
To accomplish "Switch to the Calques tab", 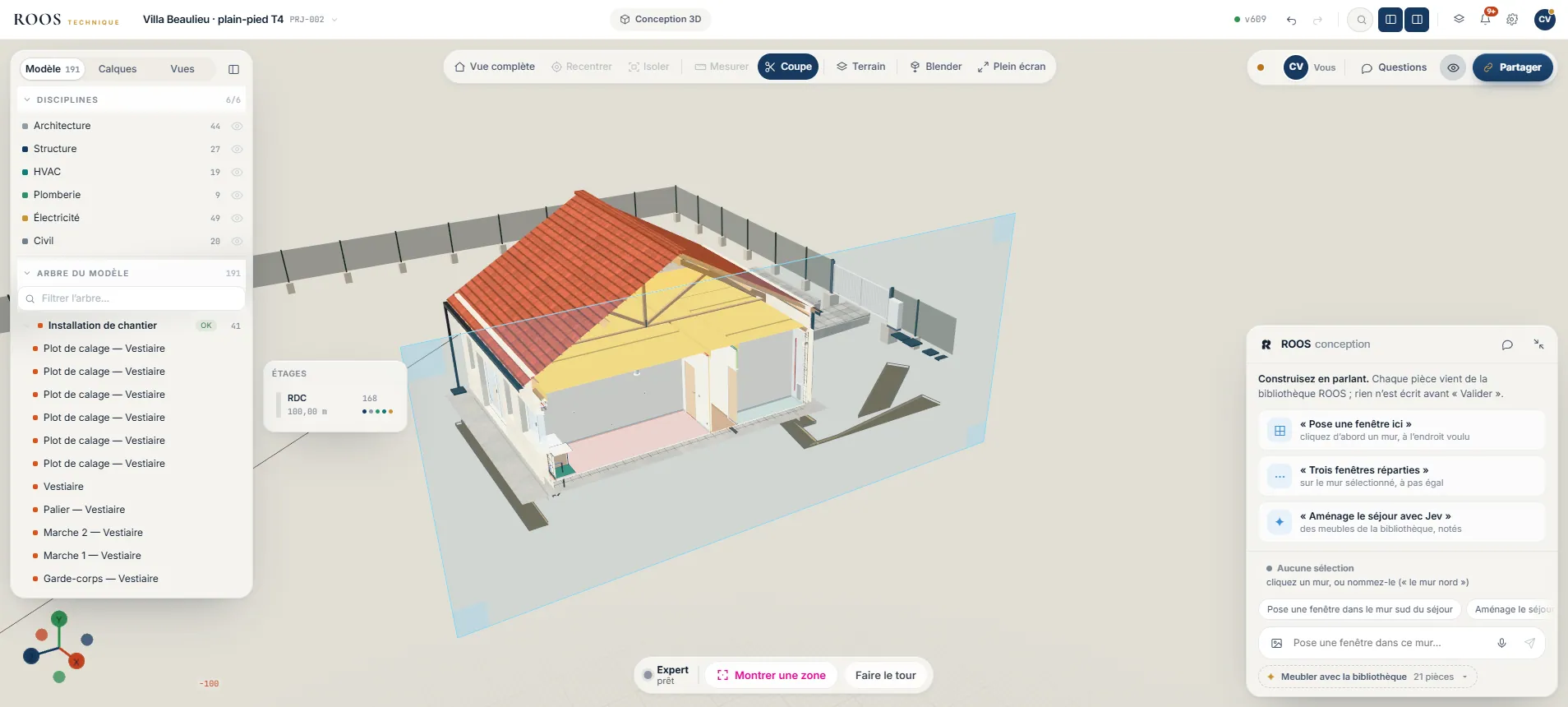I will point(118,69).
